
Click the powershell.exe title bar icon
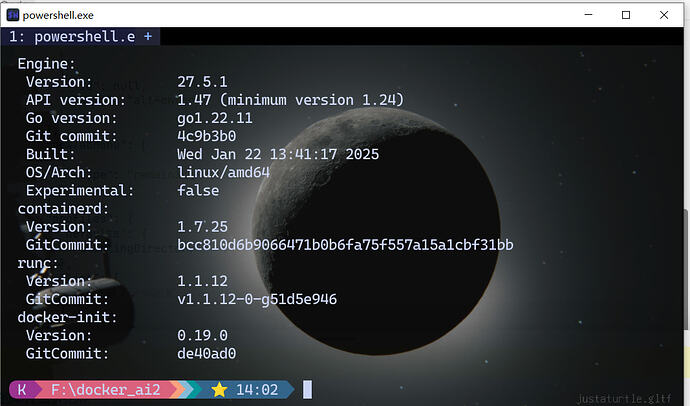[x=13, y=15]
